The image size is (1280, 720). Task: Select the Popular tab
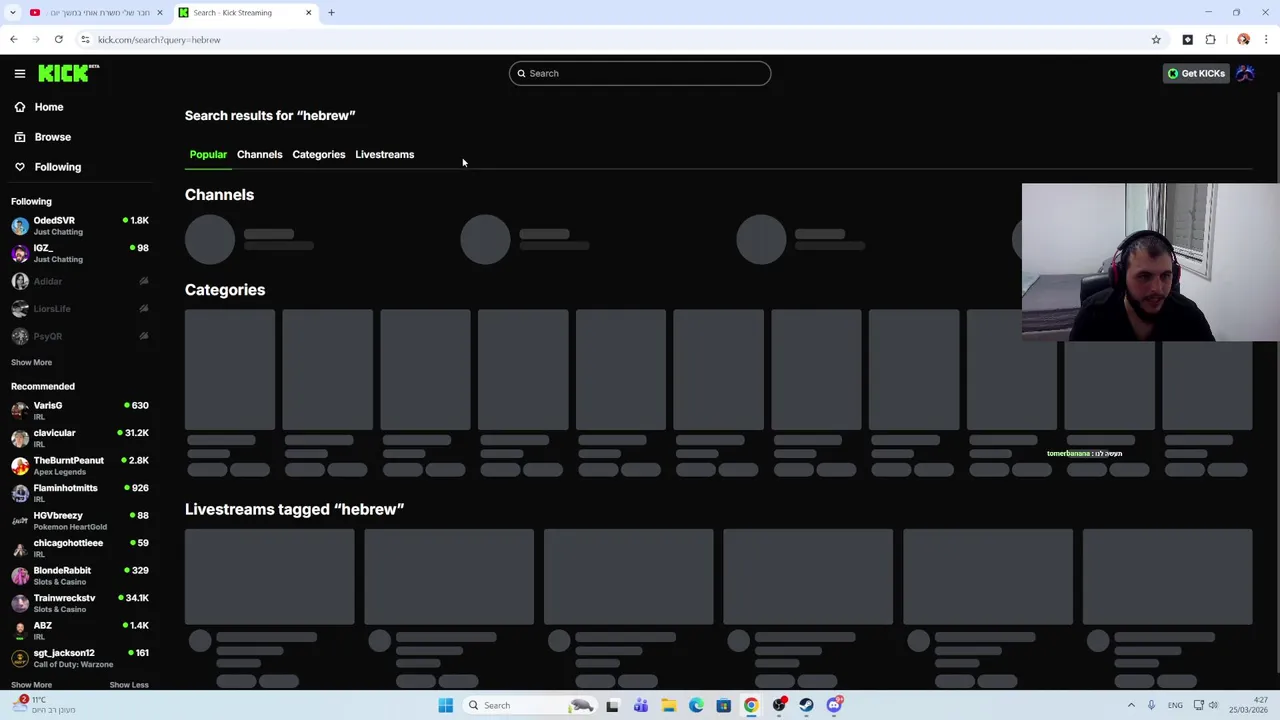(x=208, y=154)
